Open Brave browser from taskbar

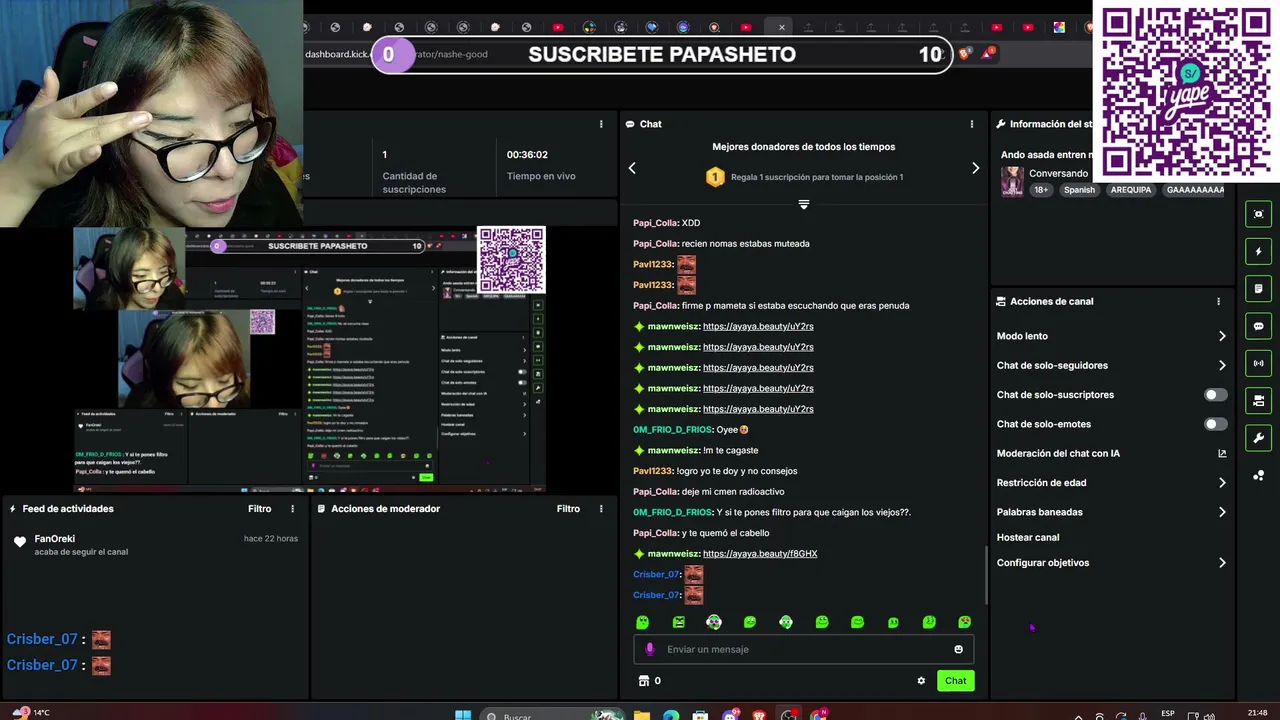tap(760, 715)
